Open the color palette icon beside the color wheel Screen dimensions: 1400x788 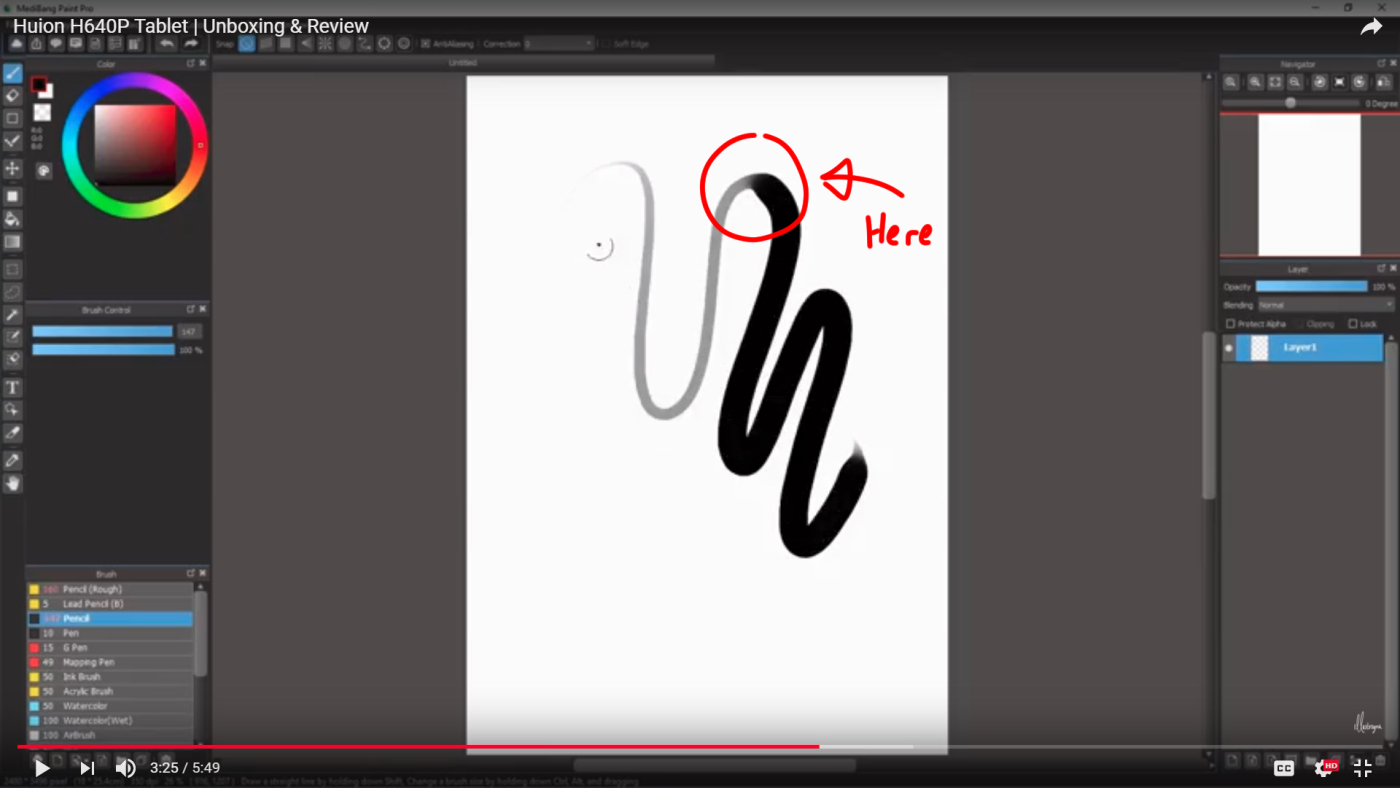(44, 171)
